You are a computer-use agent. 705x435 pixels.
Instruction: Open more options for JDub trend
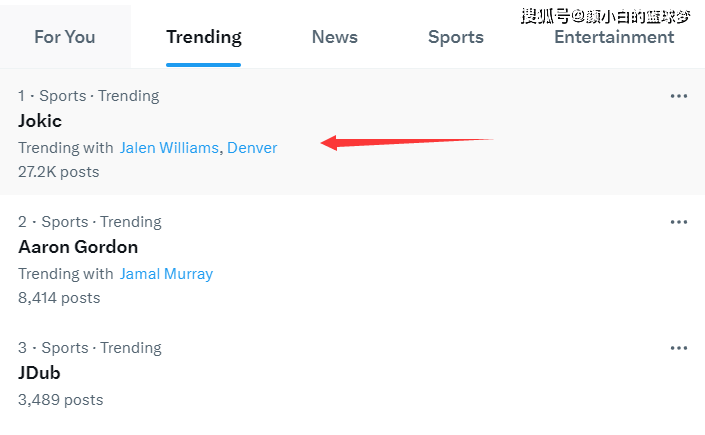point(678,348)
